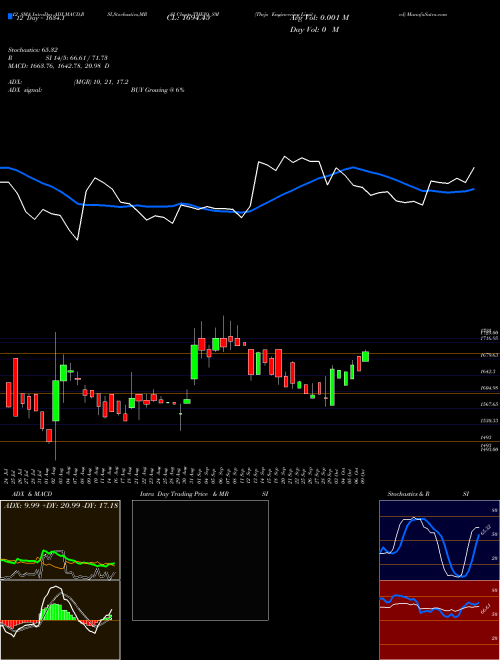Click the 'SI 14/3: 66.61 / 71.73' readout
Image resolution: width=500 pixels, height=660 pixels.
(x=77, y=58)
